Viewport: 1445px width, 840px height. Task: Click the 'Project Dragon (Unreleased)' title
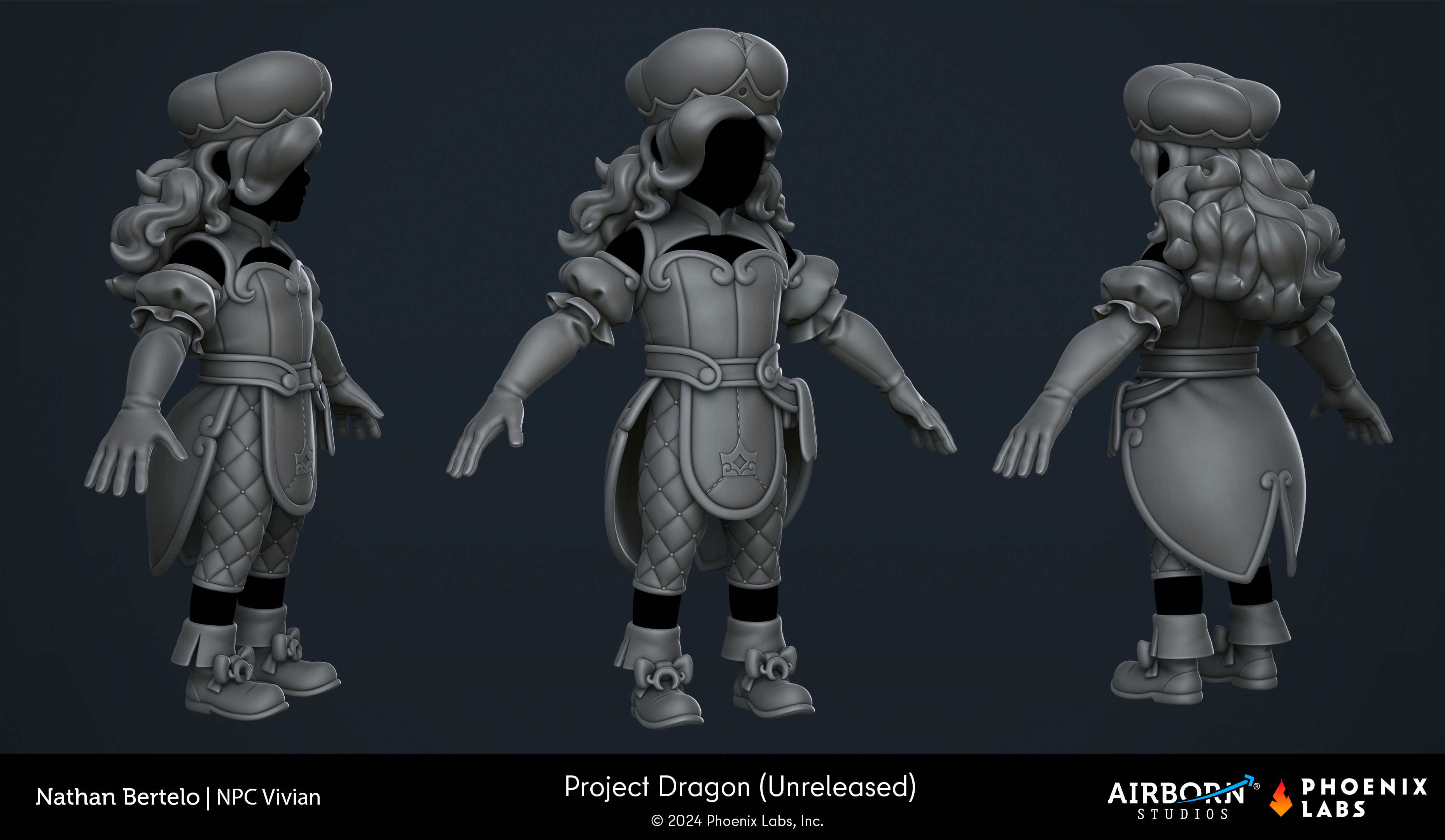tap(740, 787)
